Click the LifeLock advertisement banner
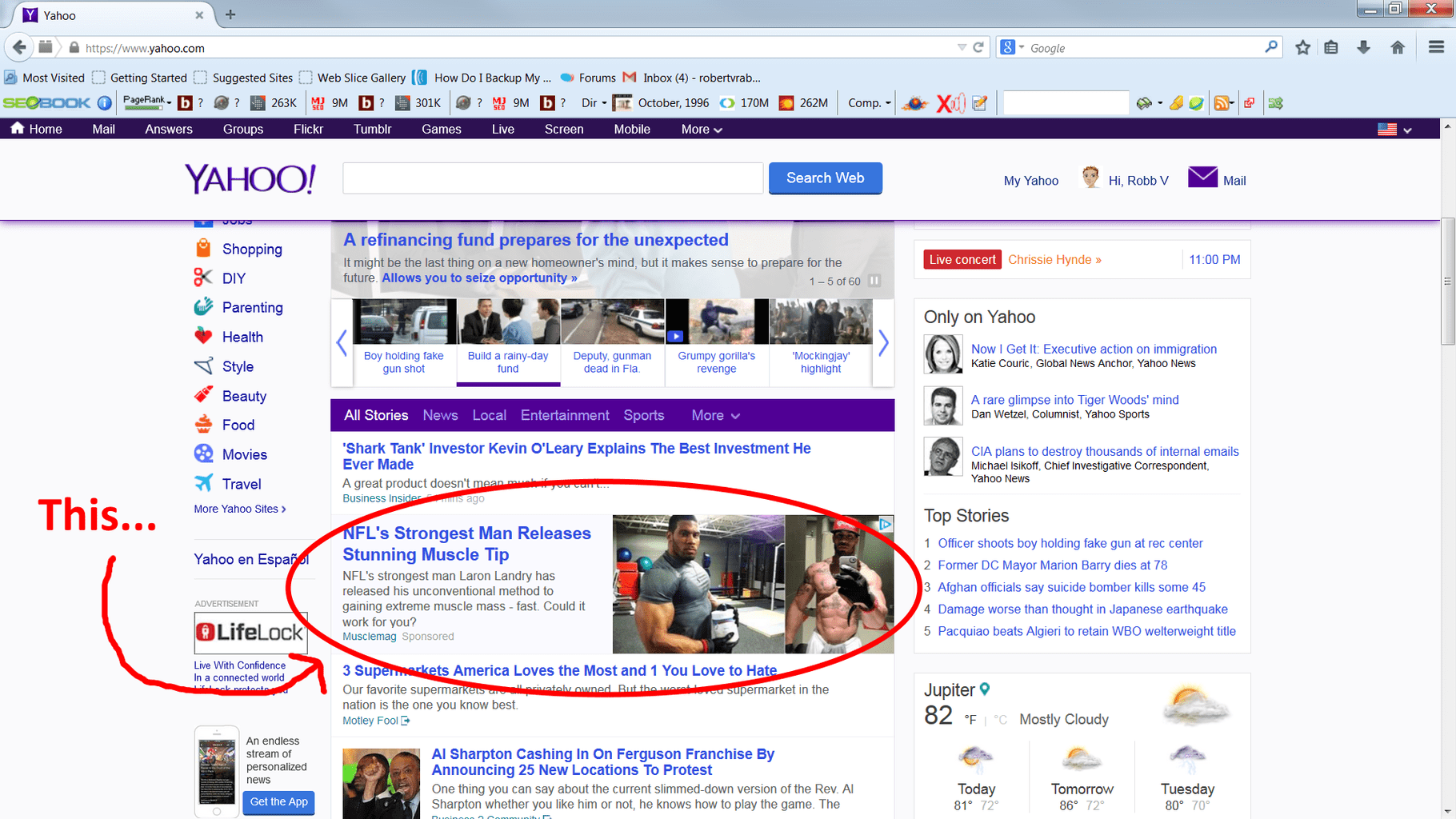Viewport: 1456px width, 819px height. point(250,633)
